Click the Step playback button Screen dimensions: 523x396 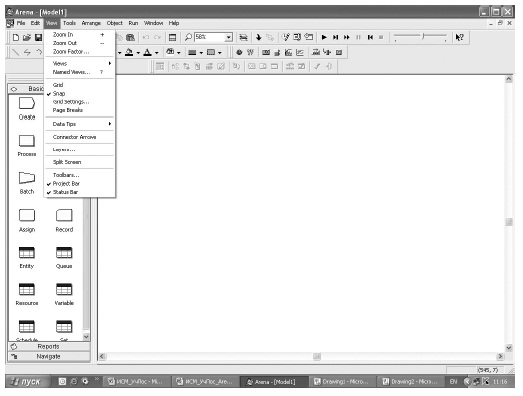(x=335, y=37)
